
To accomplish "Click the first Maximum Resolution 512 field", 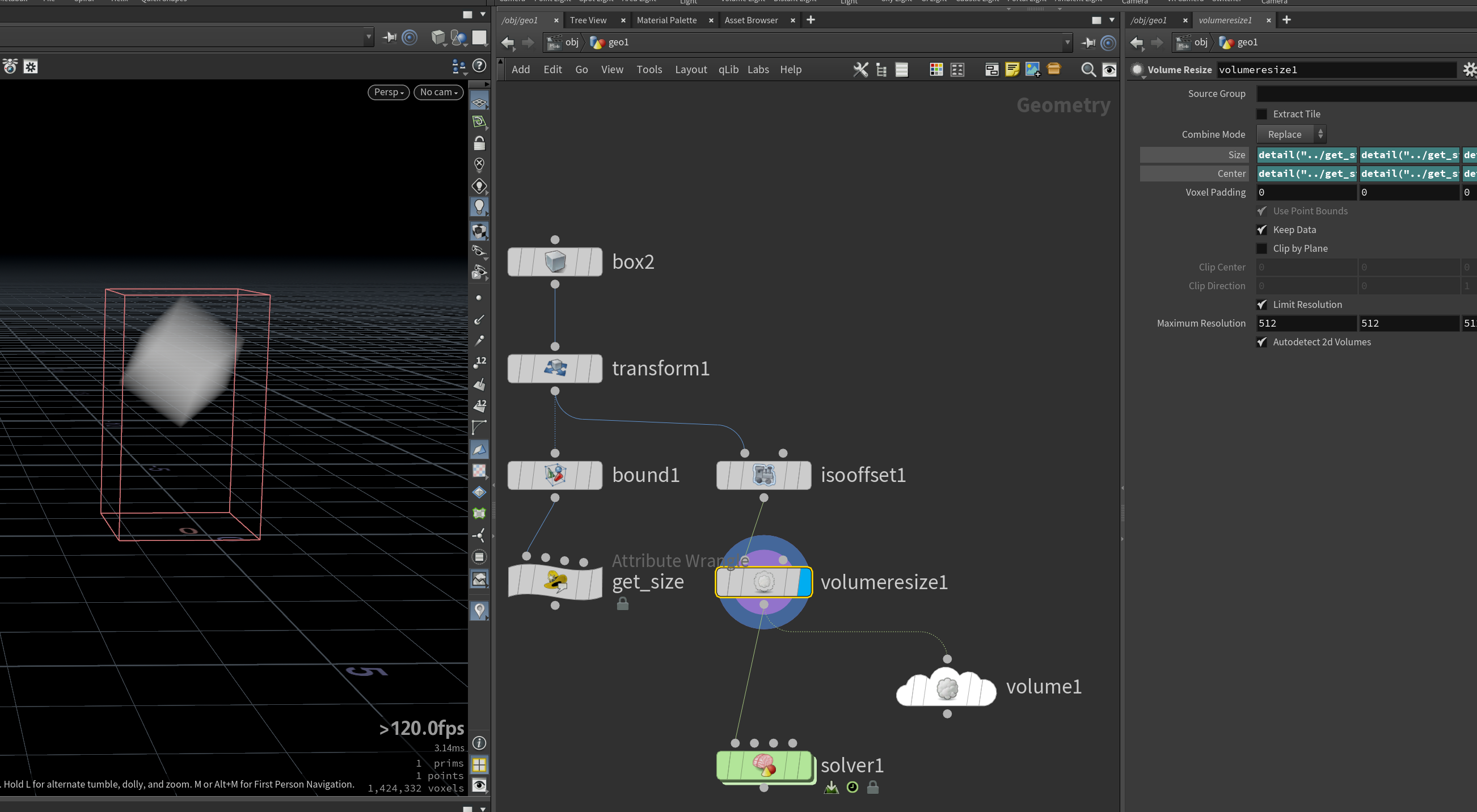I will click(x=1306, y=323).
